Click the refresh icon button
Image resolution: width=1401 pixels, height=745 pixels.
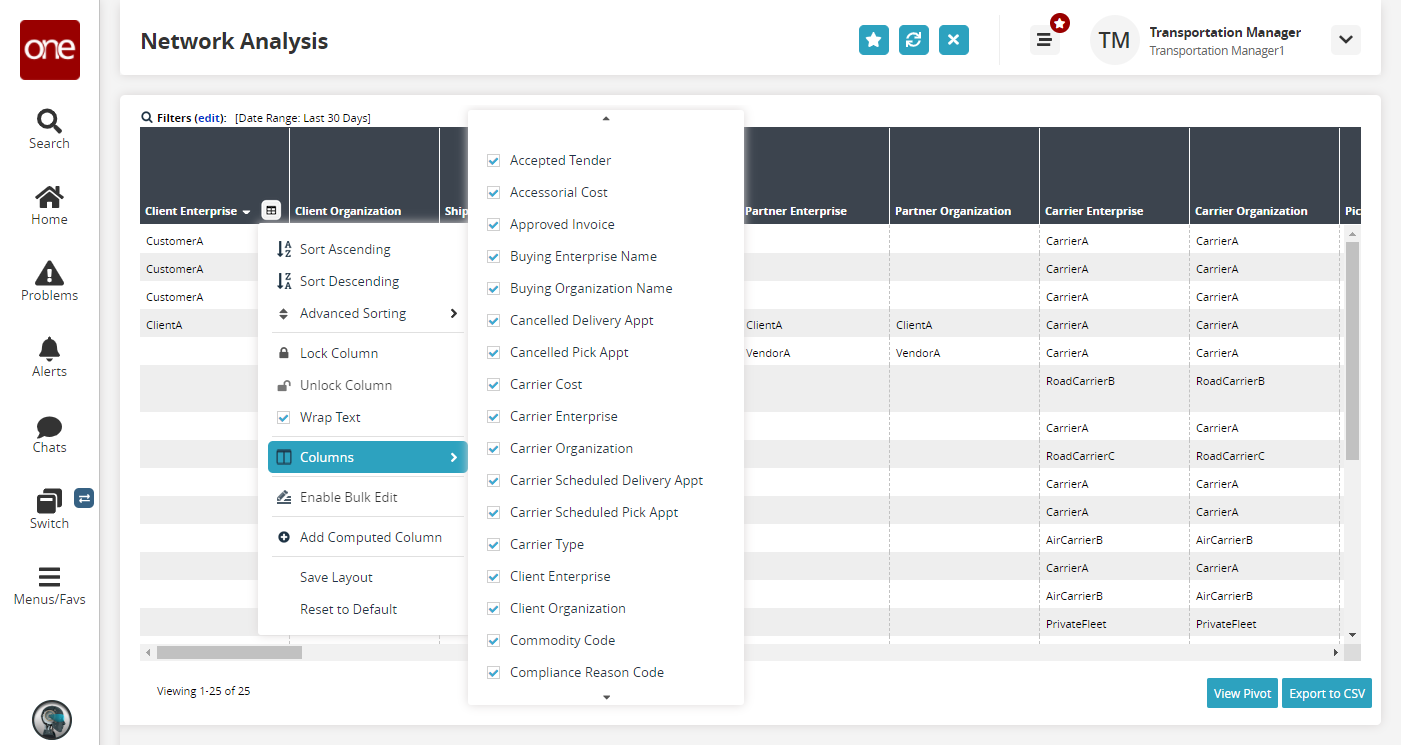point(913,40)
